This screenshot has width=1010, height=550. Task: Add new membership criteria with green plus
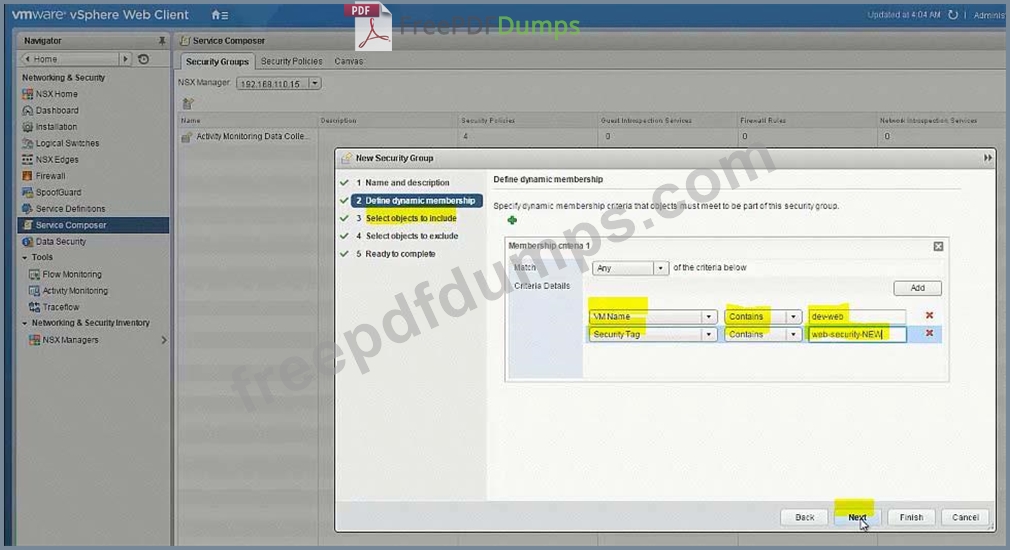512,220
